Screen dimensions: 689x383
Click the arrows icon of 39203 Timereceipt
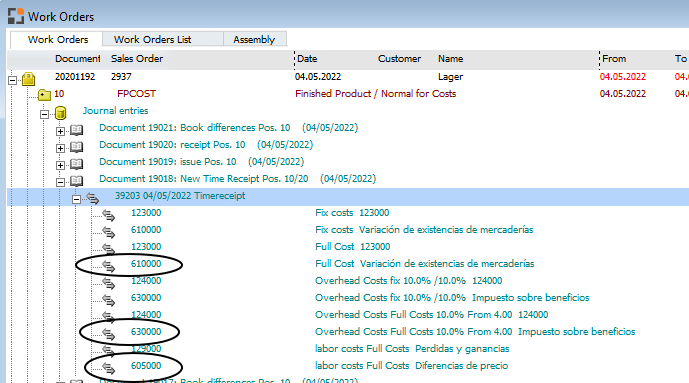pyautogui.click(x=93, y=198)
